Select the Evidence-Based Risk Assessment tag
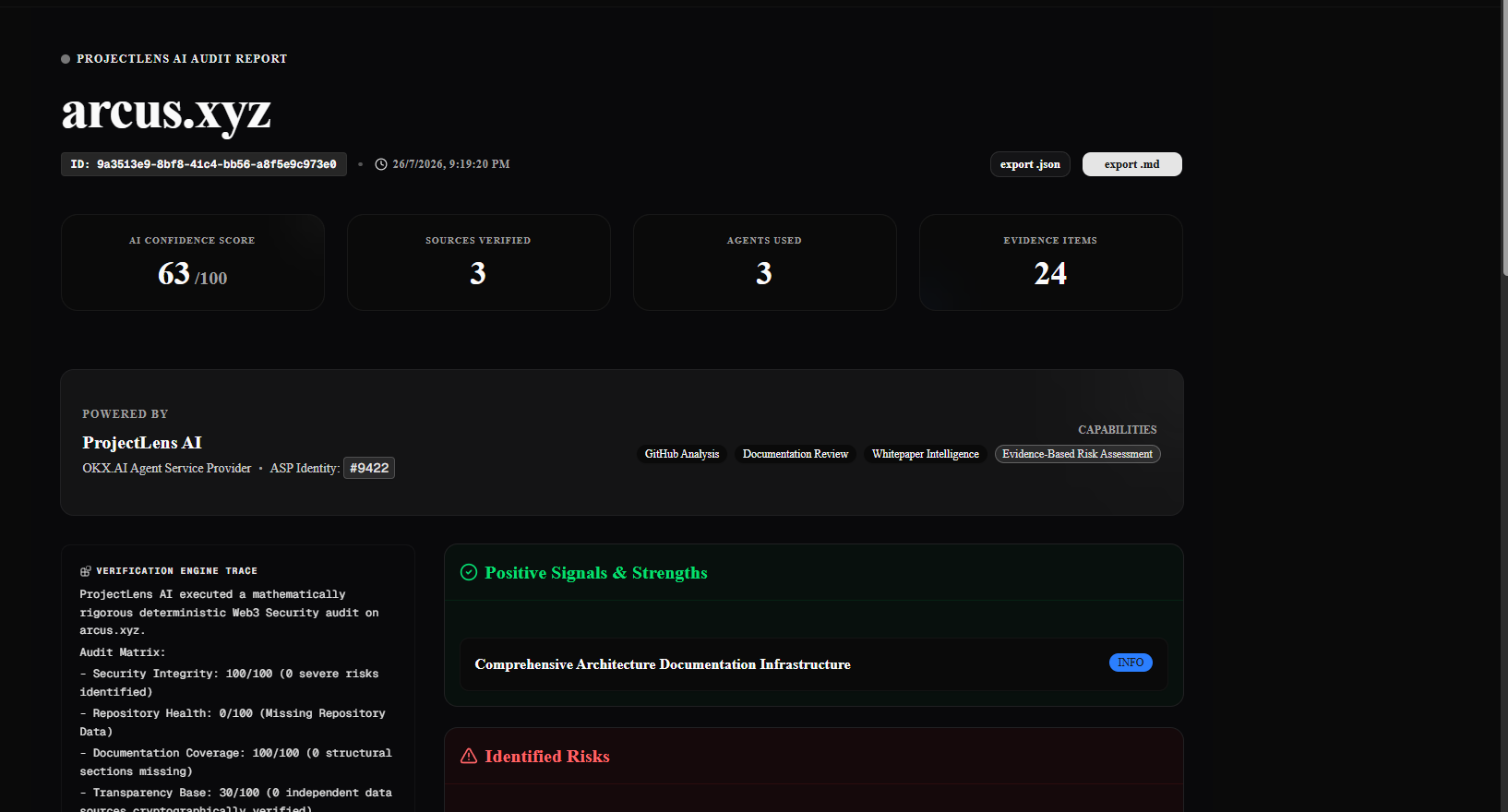The height and width of the screenshot is (812, 1508). [1078, 454]
